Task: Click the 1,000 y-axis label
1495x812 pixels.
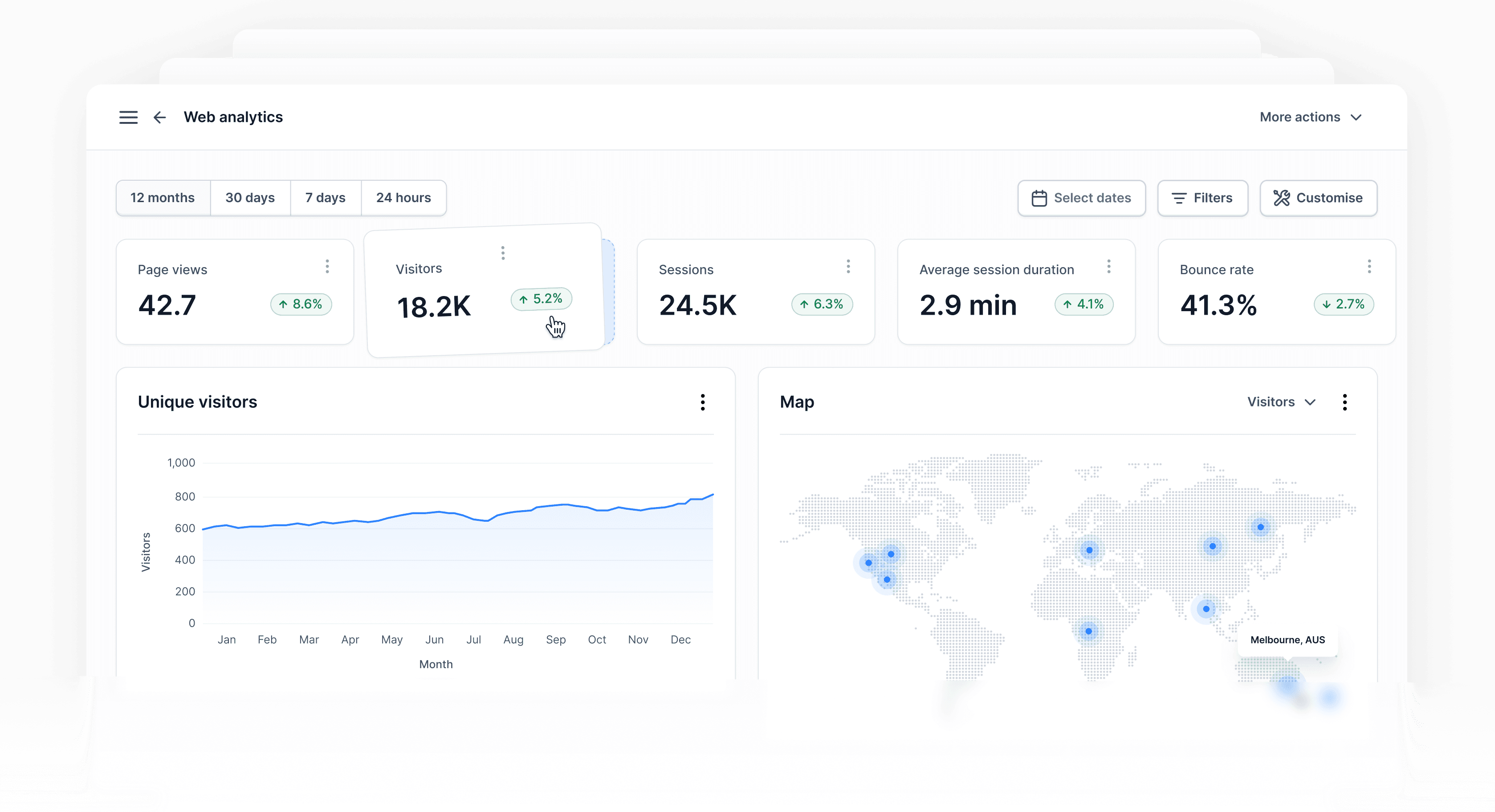Action: [181, 463]
